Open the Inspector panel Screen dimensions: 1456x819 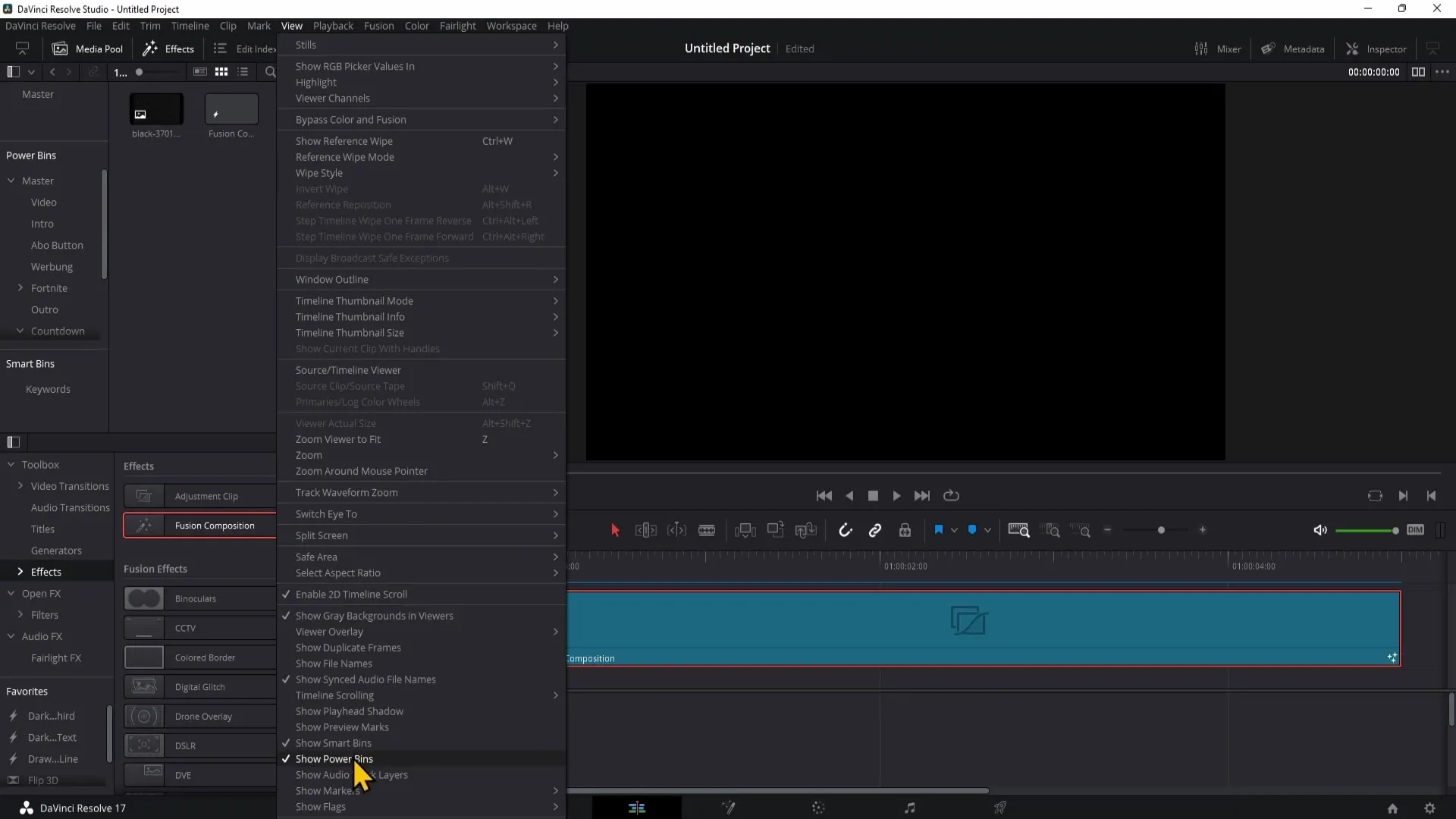tap(1376, 49)
